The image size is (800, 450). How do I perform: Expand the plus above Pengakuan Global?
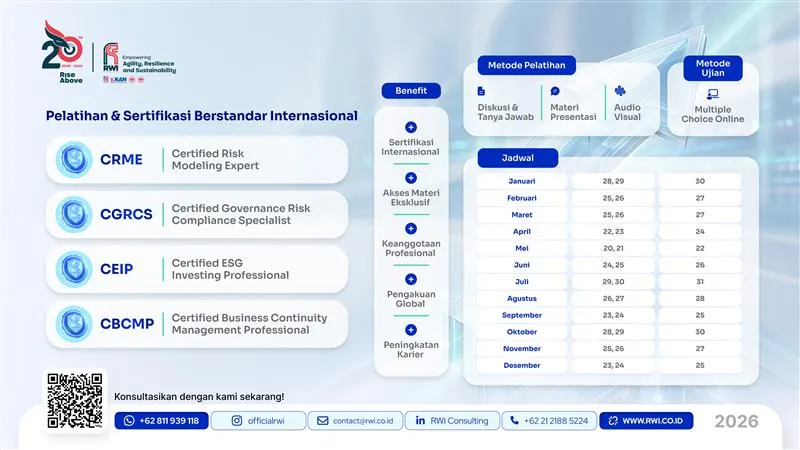[x=410, y=279]
